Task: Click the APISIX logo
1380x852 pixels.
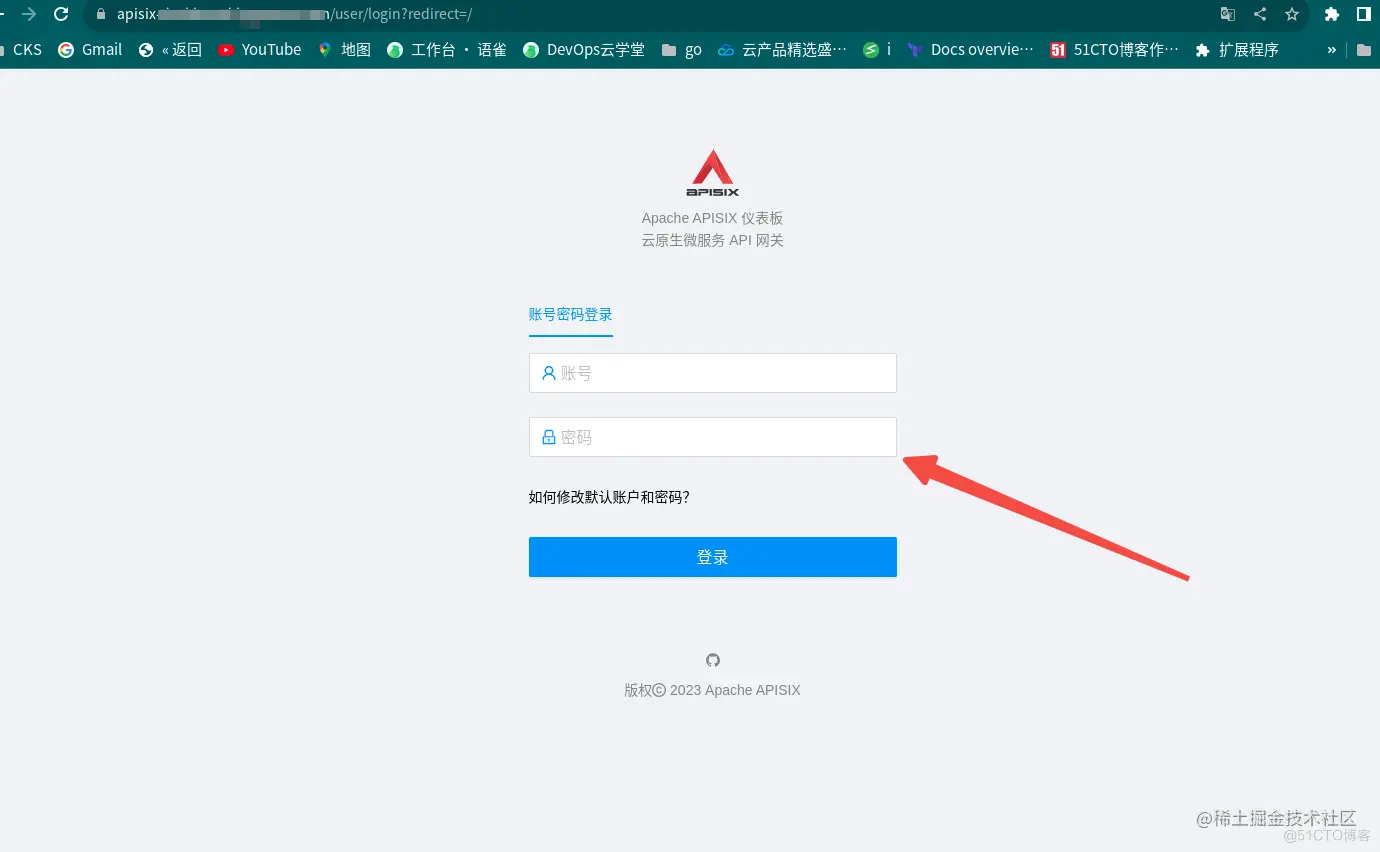Action: pyautogui.click(x=713, y=173)
